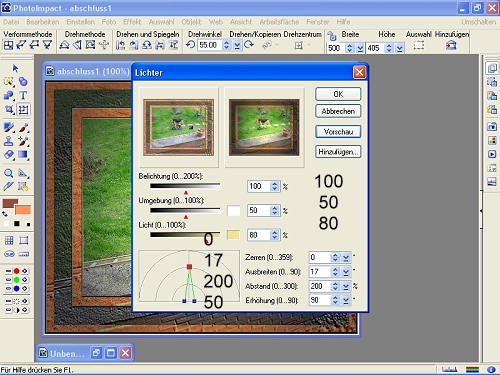Select the gradient fill tool
This screenshot has height=375, width=500.
click(x=23, y=154)
